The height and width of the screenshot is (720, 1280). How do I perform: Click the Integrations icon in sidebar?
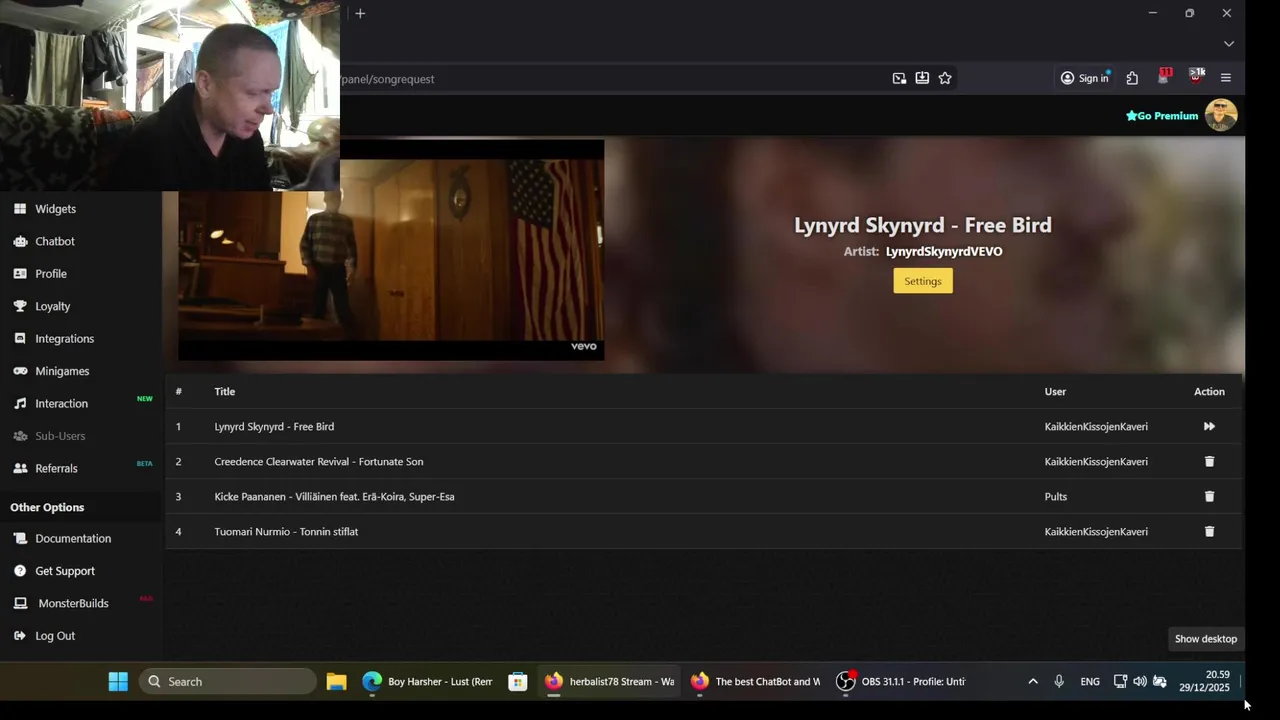[x=20, y=339]
